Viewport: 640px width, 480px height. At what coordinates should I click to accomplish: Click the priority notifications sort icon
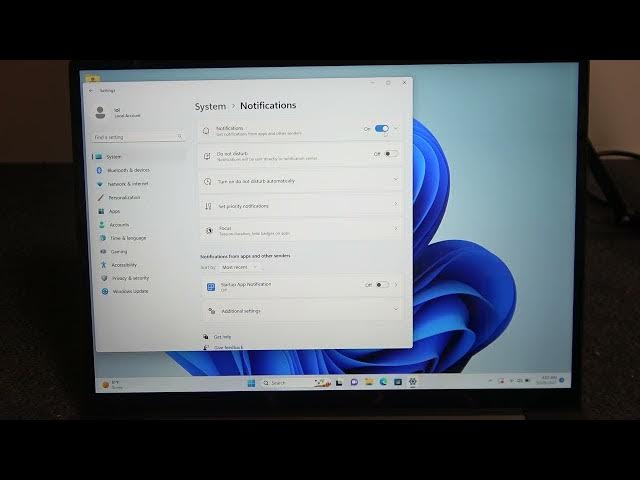point(208,206)
